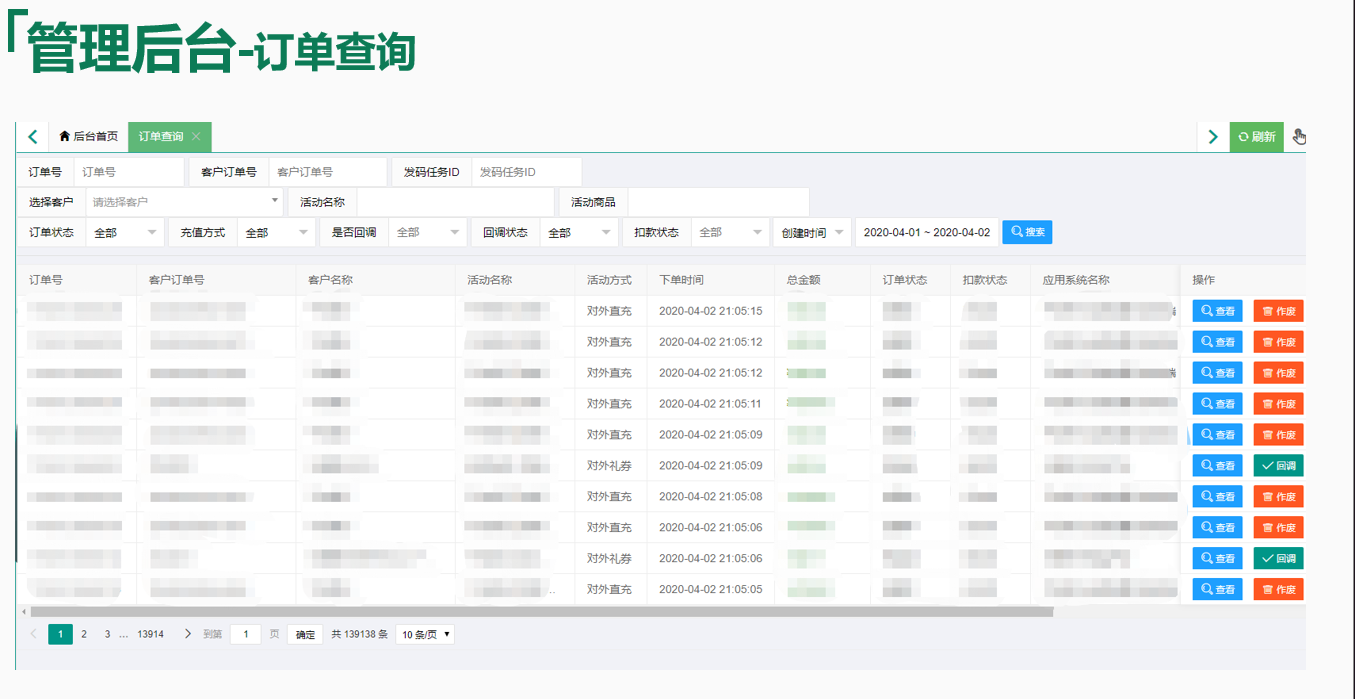Click 作废 for the 21:05:08 order row
The width and height of the screenshot is (1355, 699).
pyautogui.click(x=1278, y=497)
